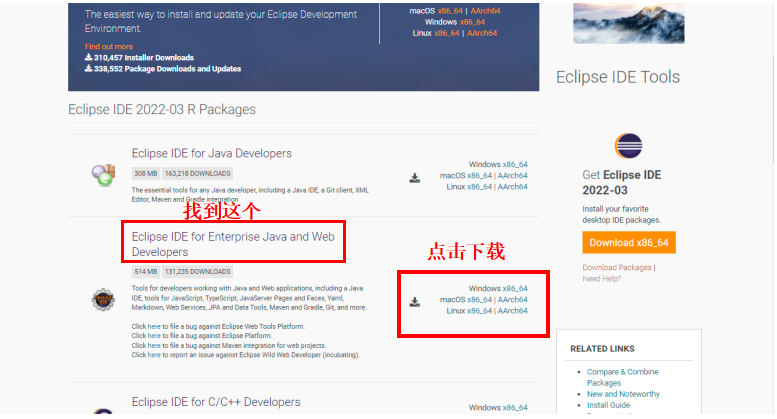Click the 131,235 DOWNLOADS badge
Viewport: 777px width, 419px height.
198,272
